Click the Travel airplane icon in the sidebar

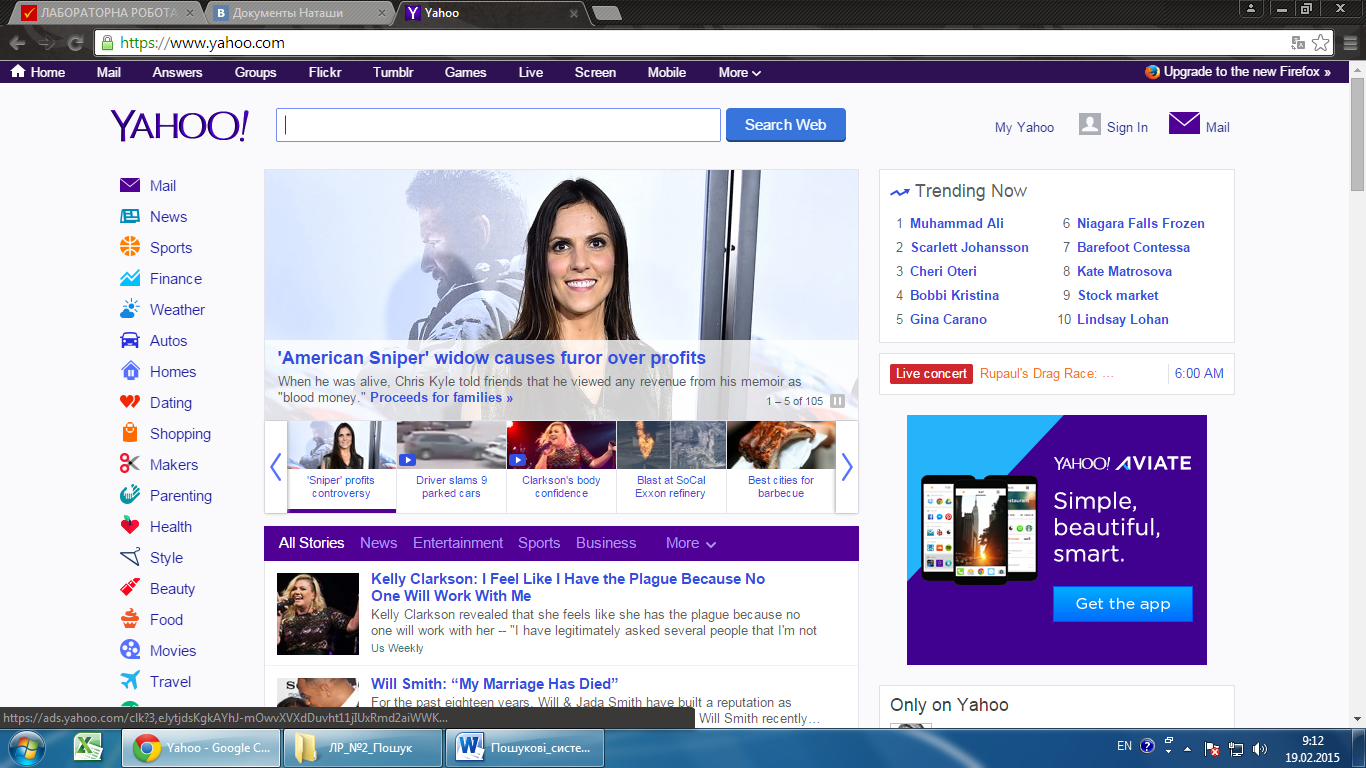click(x=130, y=681)
